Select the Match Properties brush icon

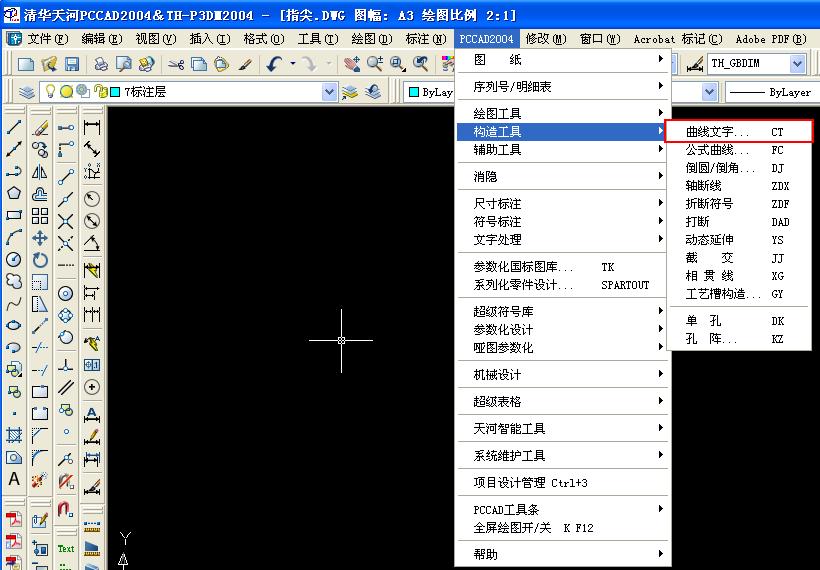(244, 64)
